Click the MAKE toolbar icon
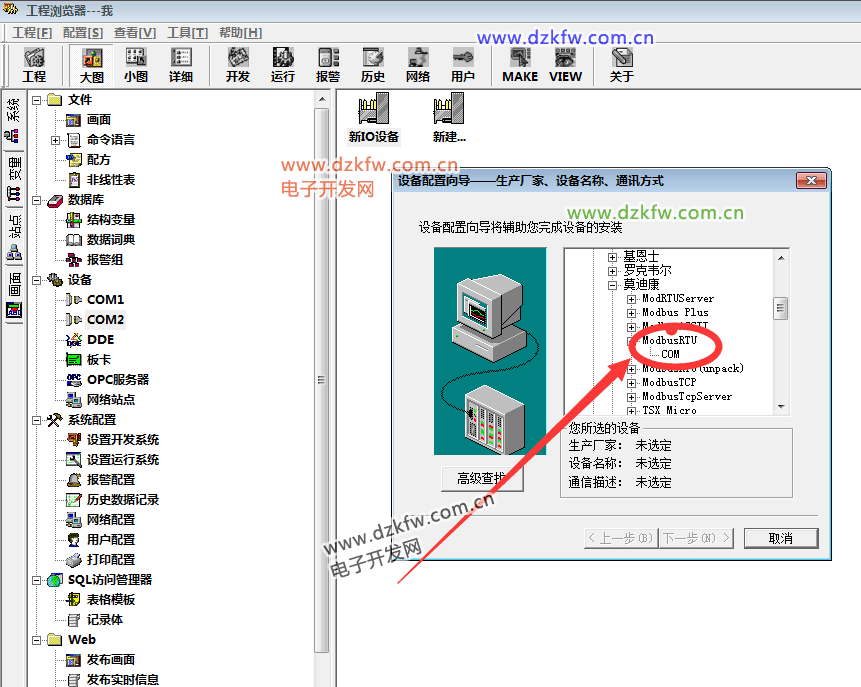 [520, 65]
